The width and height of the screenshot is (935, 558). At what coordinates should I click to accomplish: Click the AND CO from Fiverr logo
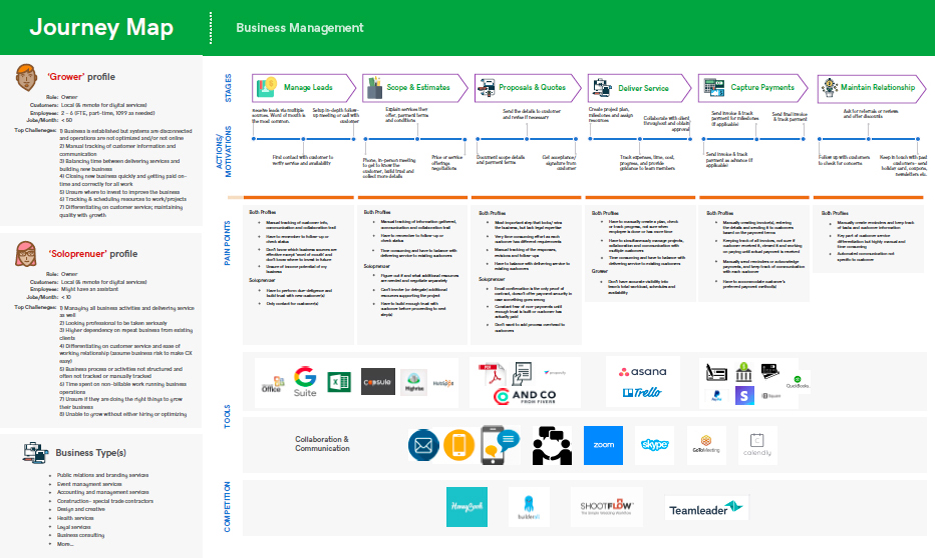tap(525, 396)
